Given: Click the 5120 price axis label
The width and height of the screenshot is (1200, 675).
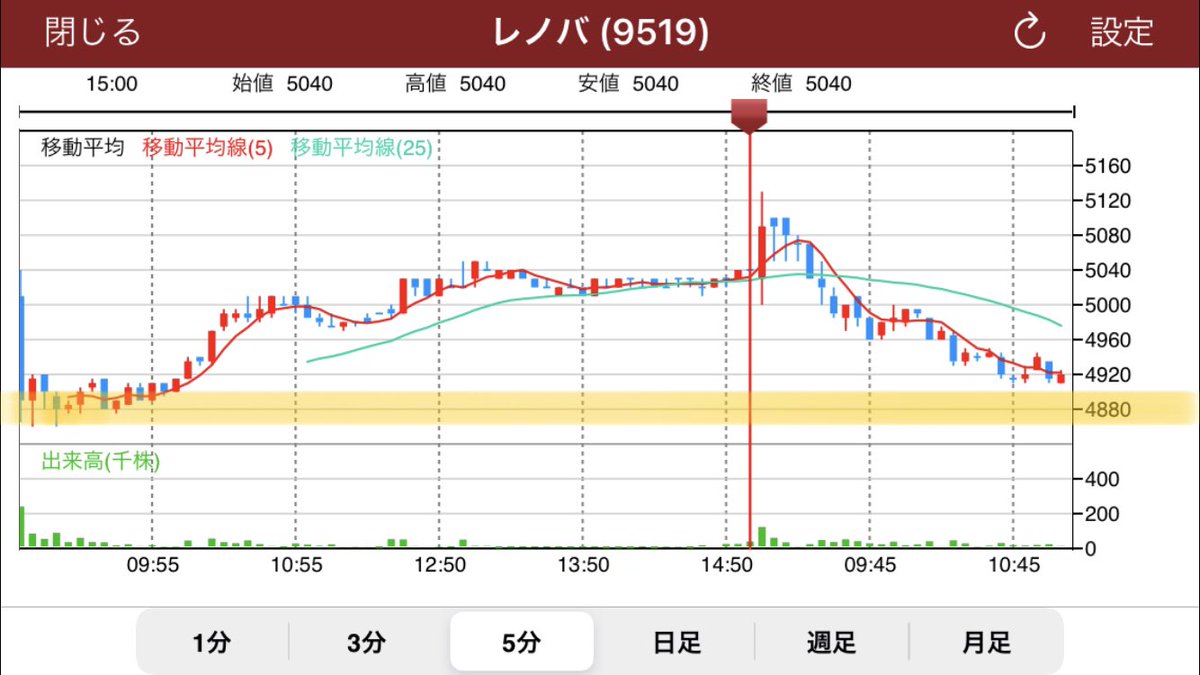Looking at the screenshot, I should coord(1107,201).
